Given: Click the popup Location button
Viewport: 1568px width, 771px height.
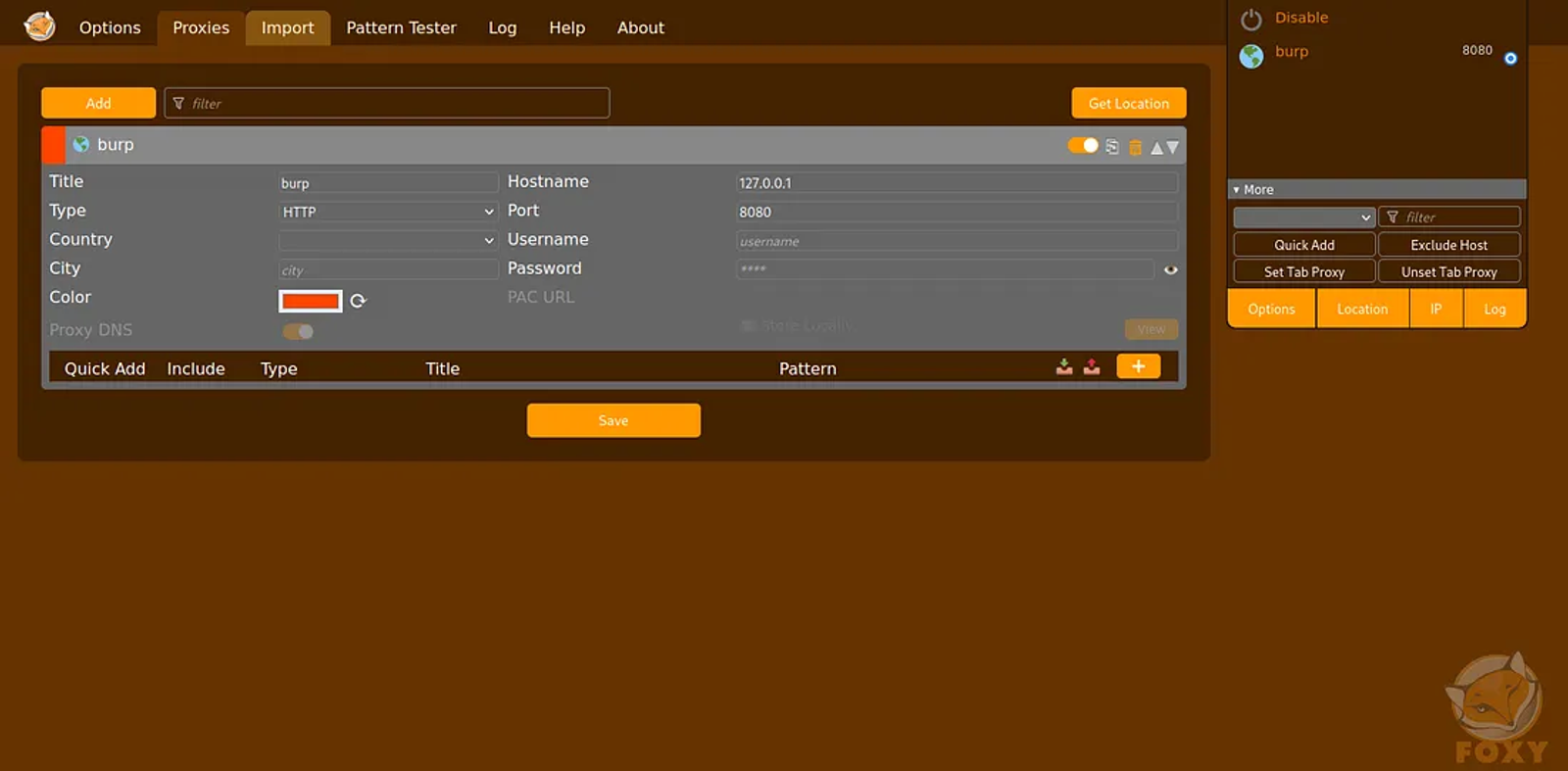Looking at the screenshot, I should click(x=1362, y=309).
